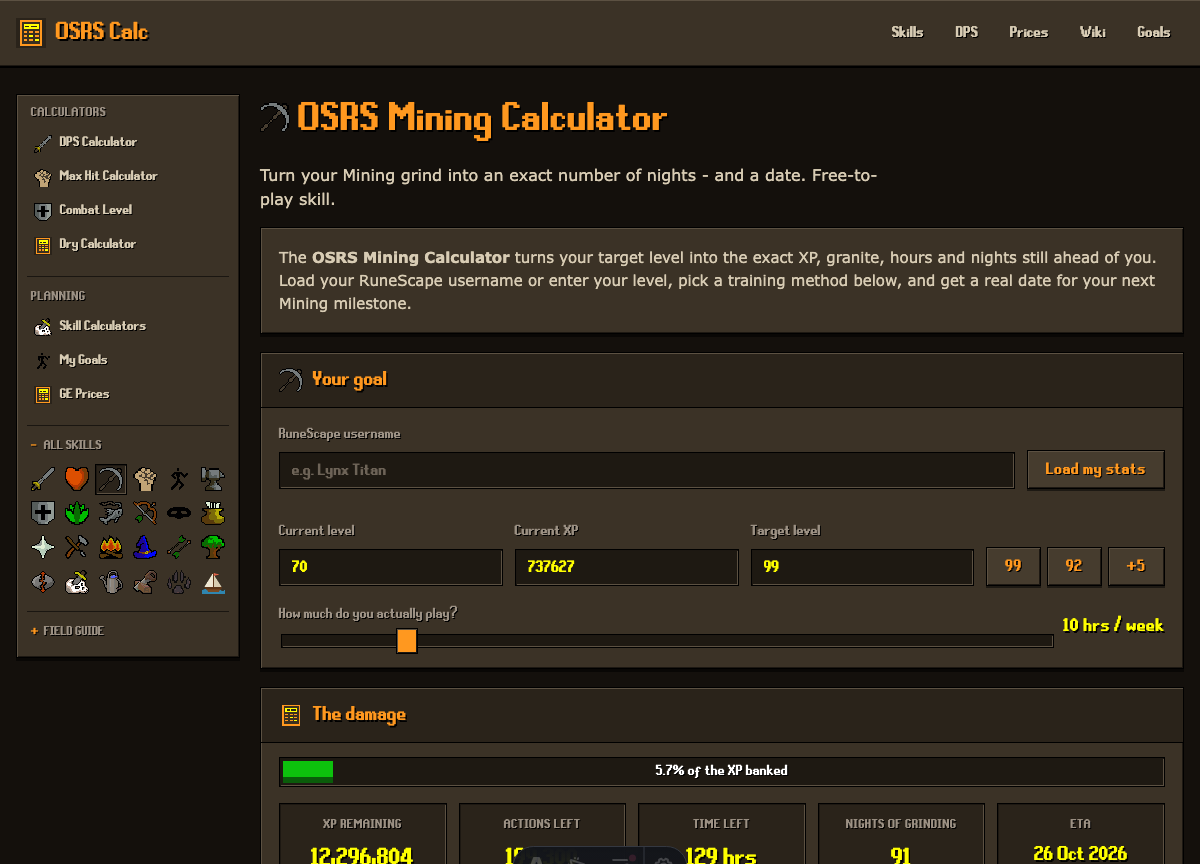Open Skill Calculators in Planning section
This screenshot has height=864, width=1200.
click(x=128, y=326)
